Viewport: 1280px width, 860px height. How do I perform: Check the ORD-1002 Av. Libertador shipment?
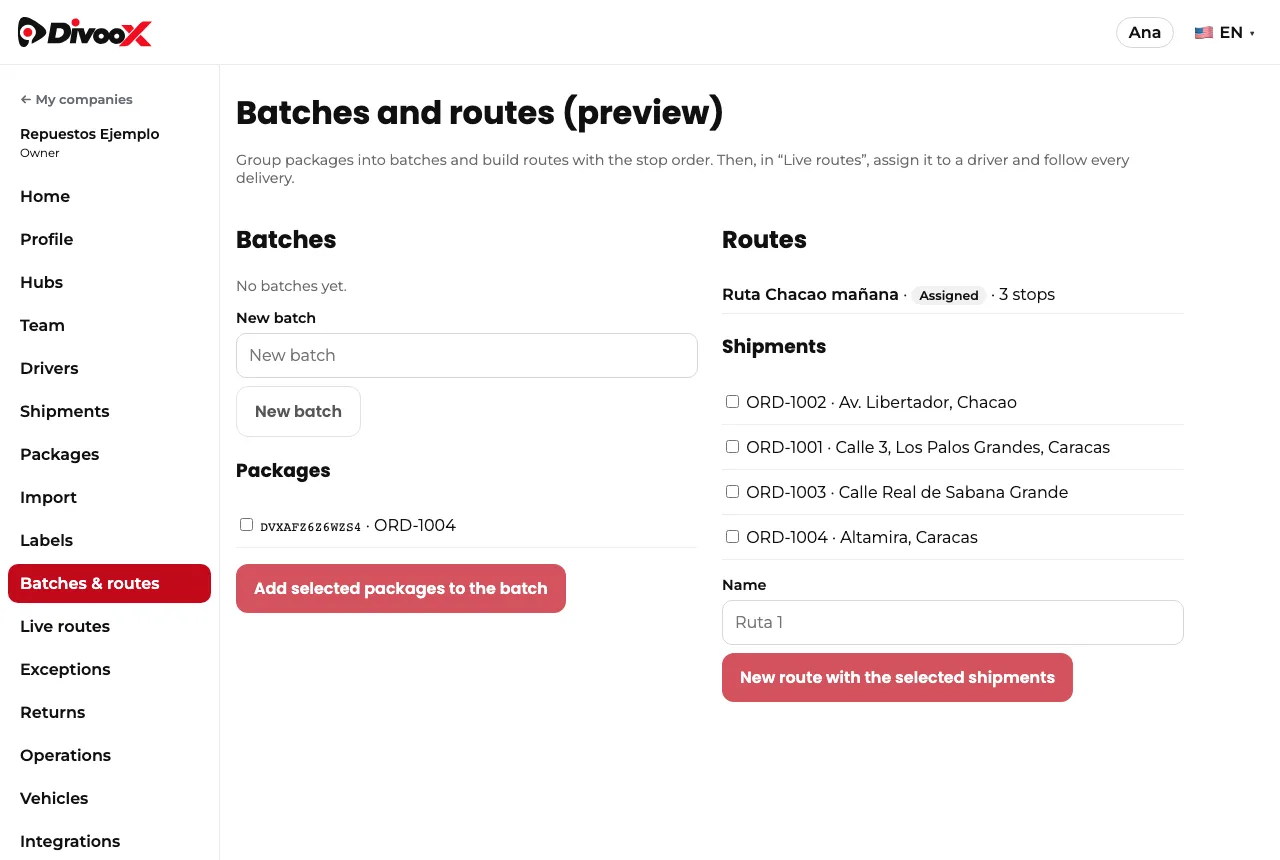click(732, 401)
